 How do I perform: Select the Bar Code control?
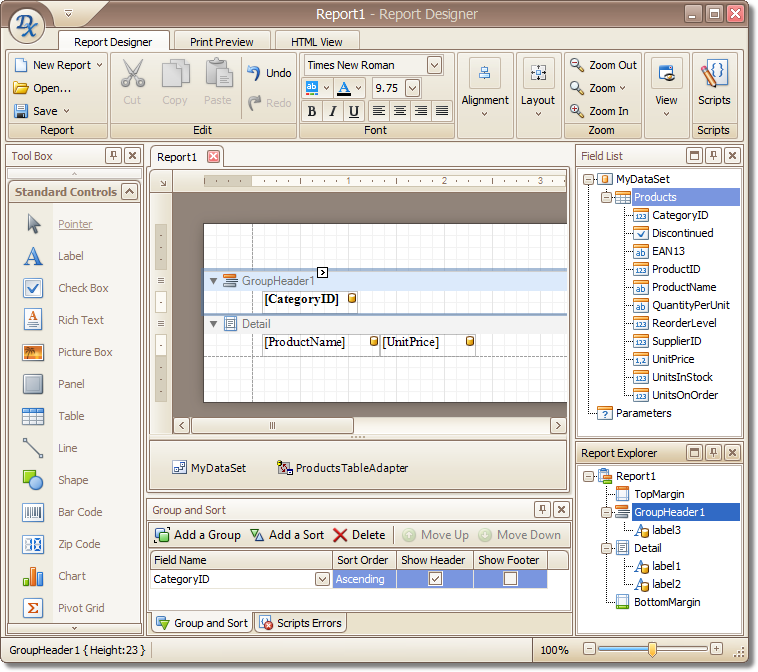pos(80,512)
